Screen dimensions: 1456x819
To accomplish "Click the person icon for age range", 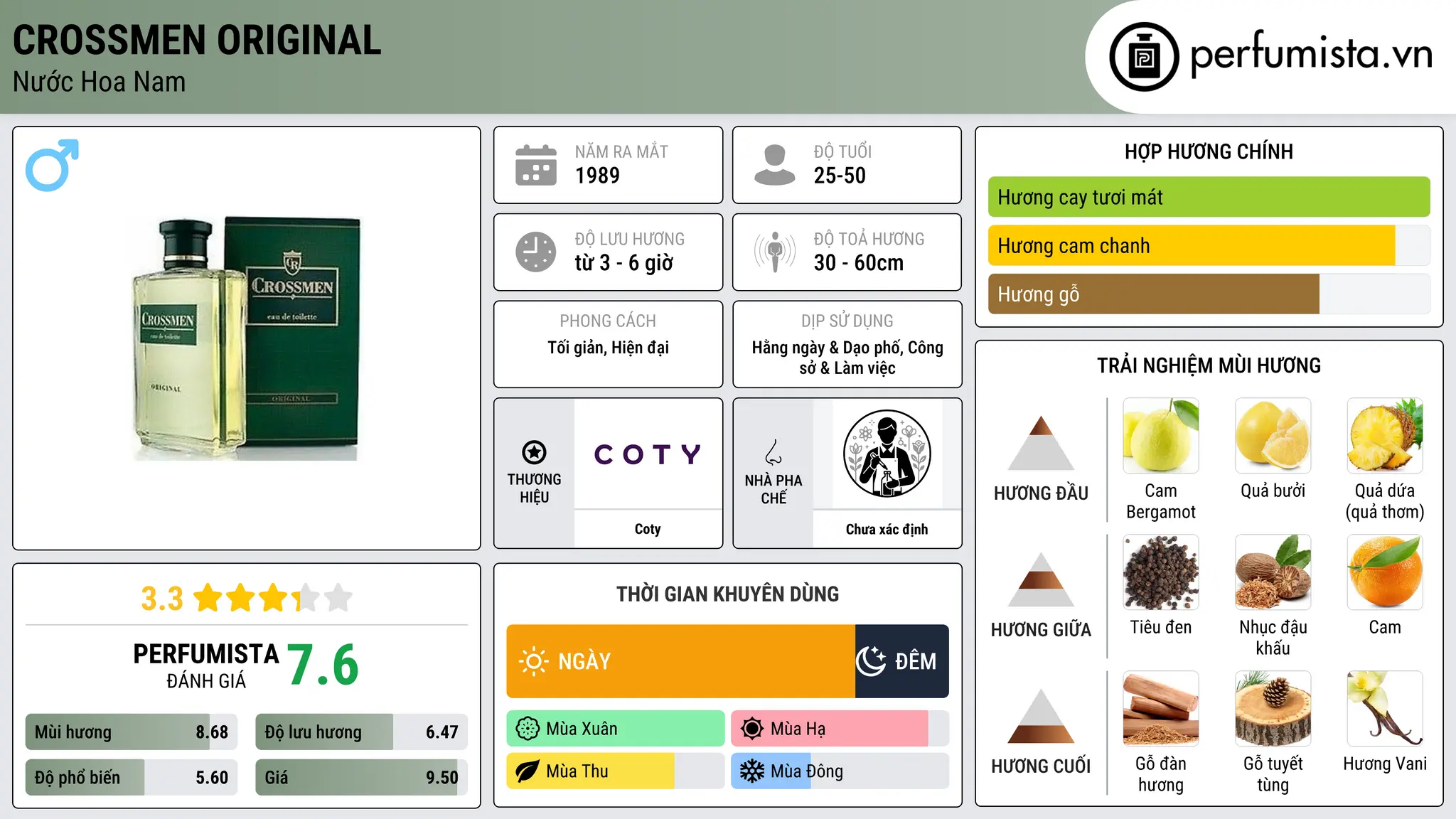I will [775, 165].
